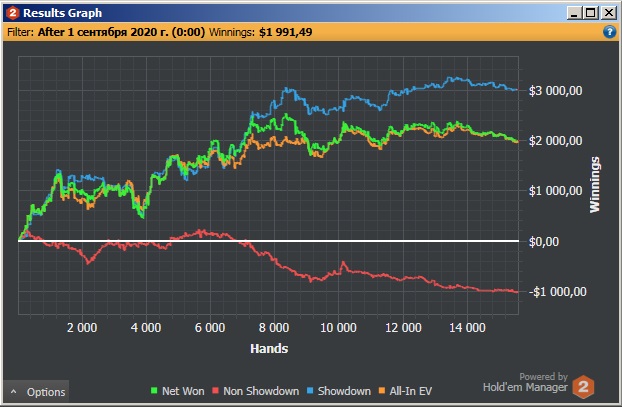Click the blue Showdown color square

[x=310, y=391]
